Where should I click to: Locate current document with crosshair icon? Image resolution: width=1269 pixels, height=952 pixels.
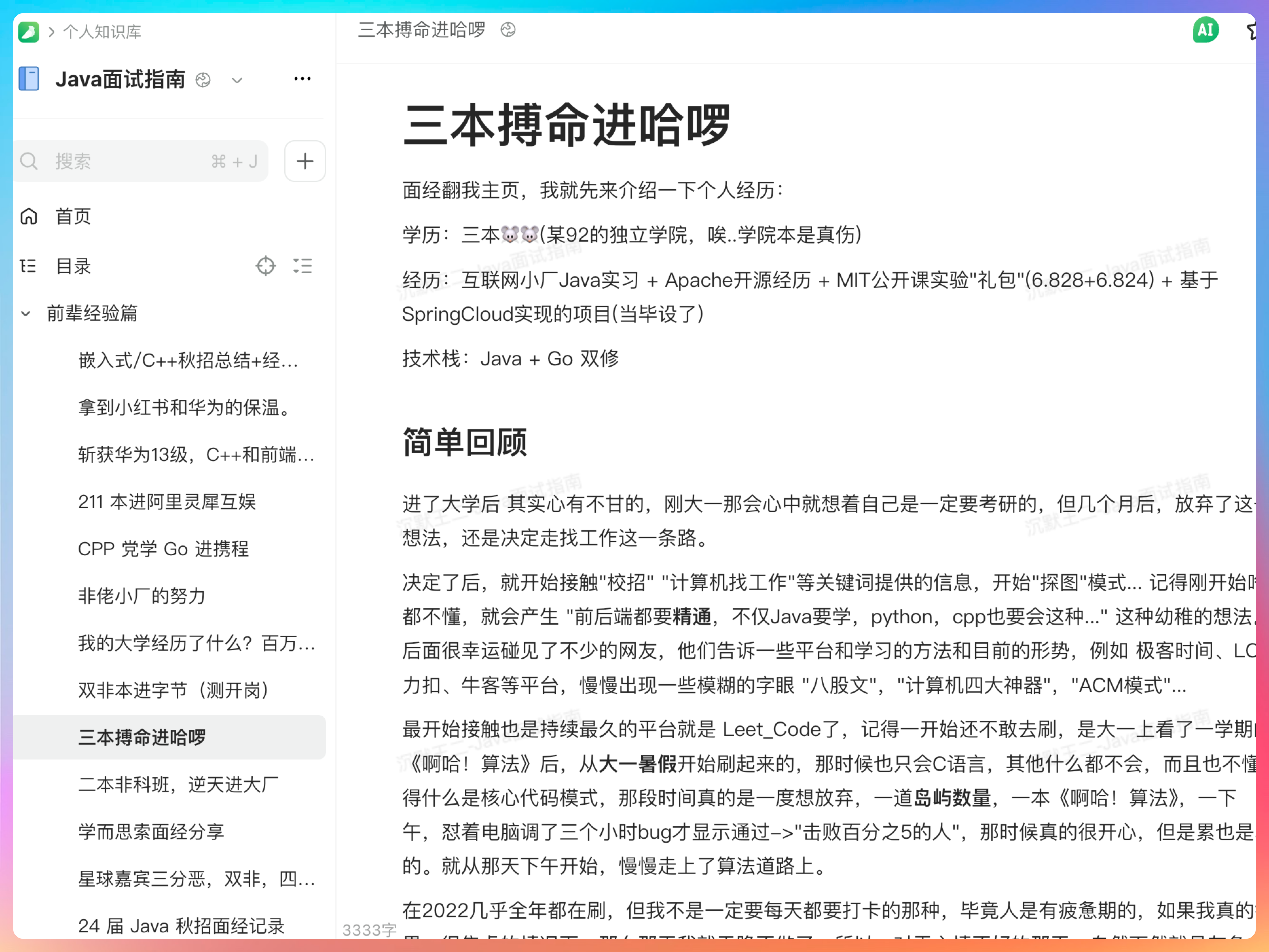(x=266, y=266)
